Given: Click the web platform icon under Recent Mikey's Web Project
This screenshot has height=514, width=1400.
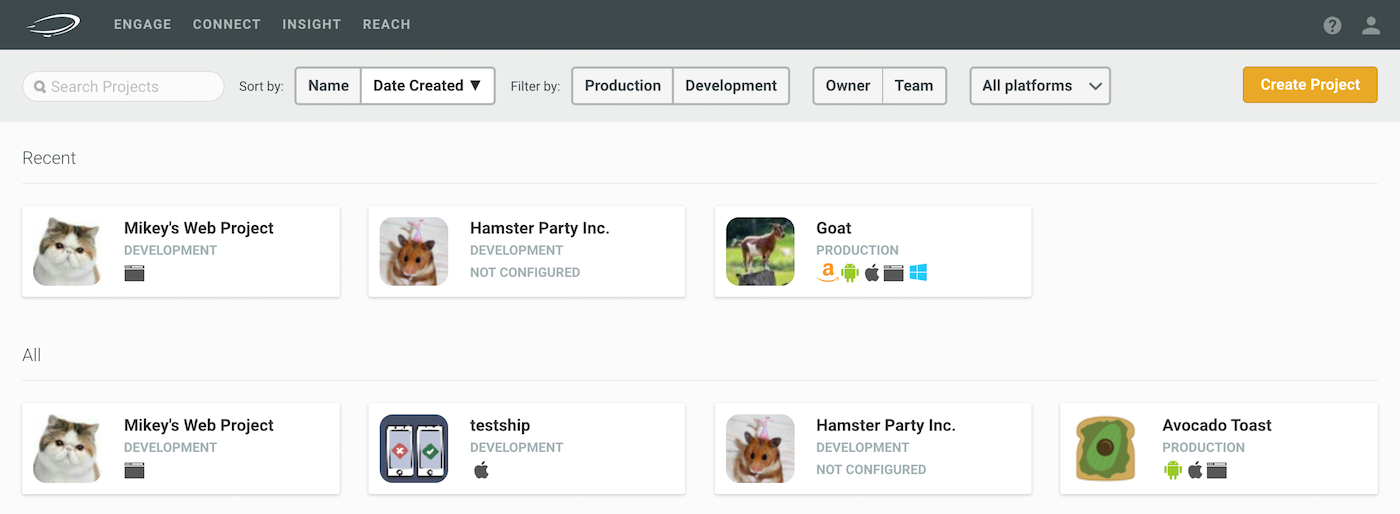Looking at the screenshot, I should [134, 272].
